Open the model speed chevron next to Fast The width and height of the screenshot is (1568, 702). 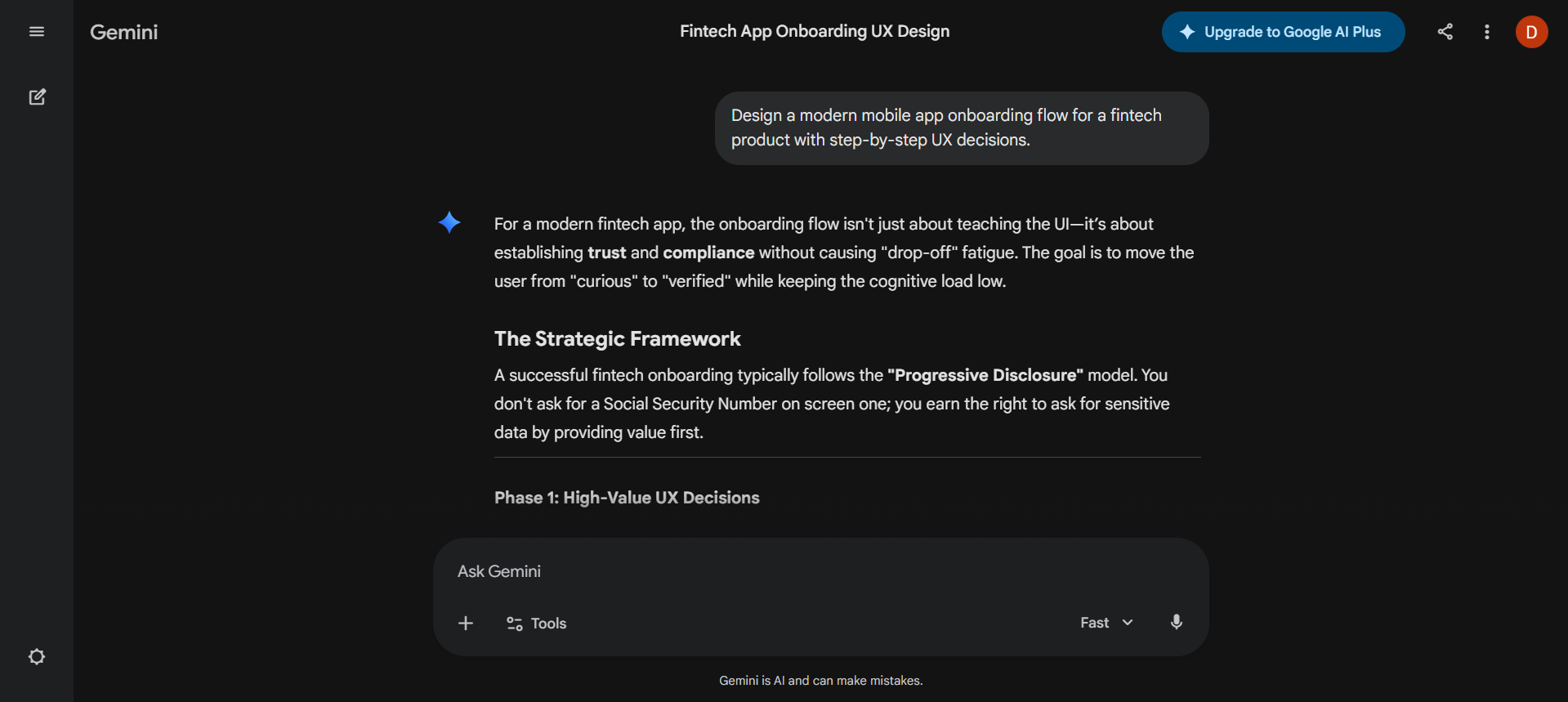[1128, 622]
